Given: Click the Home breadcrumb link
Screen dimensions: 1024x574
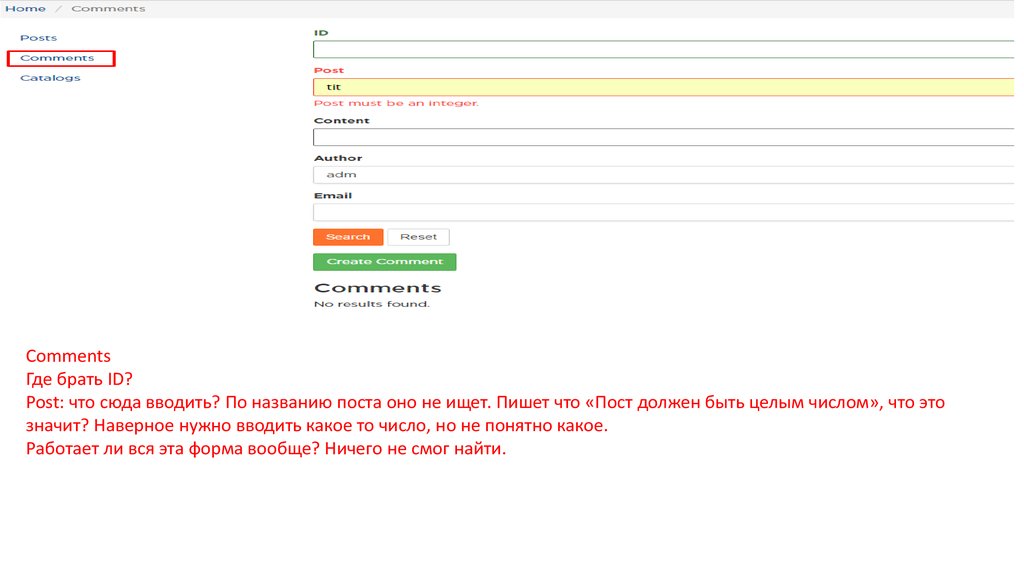Looking at the screenshot, I should click(25, 8).
